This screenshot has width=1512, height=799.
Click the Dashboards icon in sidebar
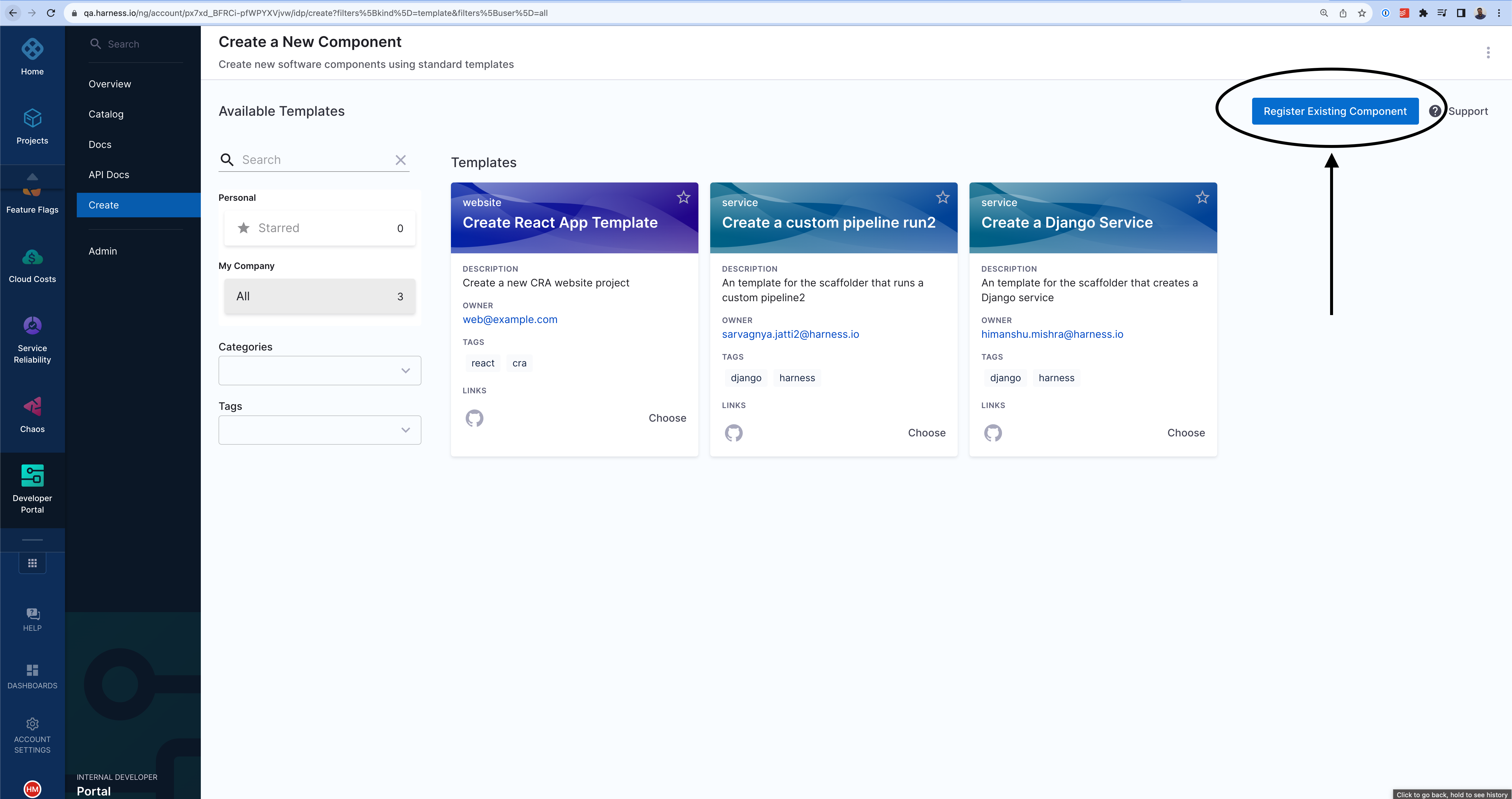point(32,671)
